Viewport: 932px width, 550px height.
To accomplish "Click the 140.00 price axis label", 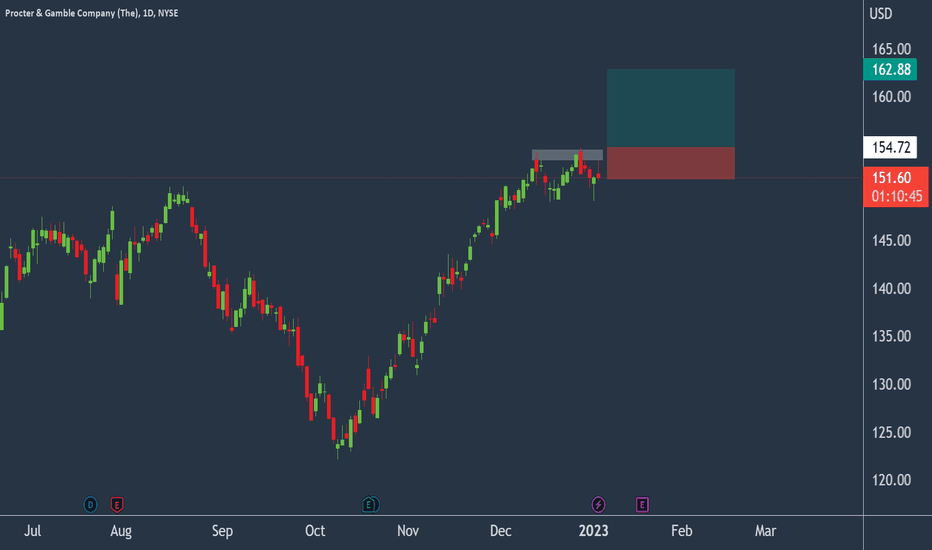I will pyautogui.click(x=891, y=288).
